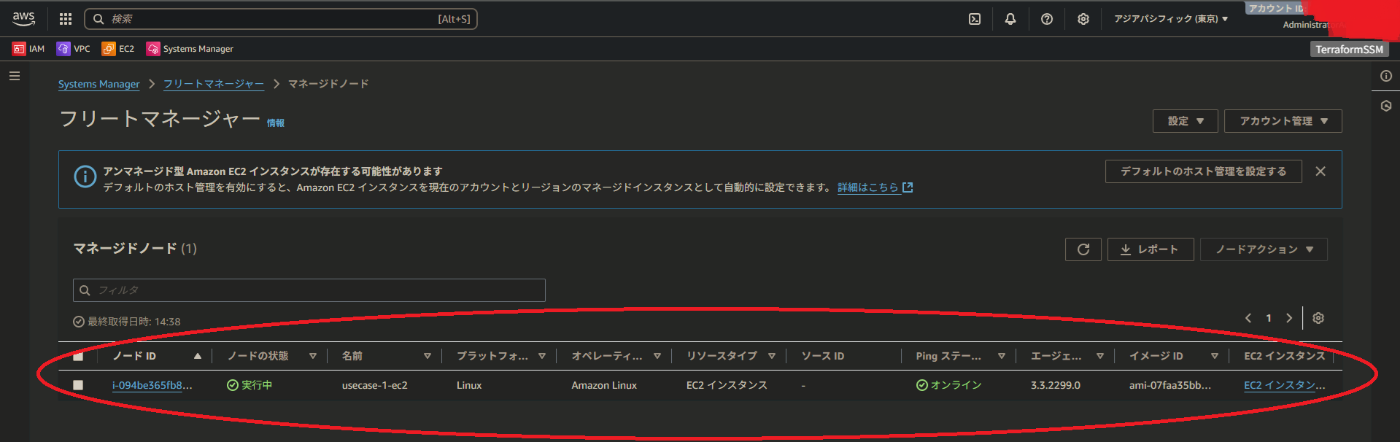
Task: Open the EC2 インスタンス link in row
Action: click(1284, 385)
